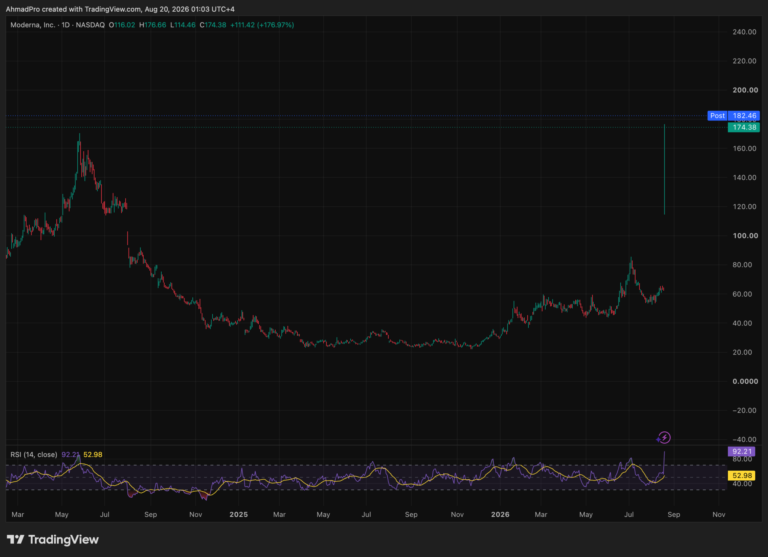Select the blue Post 182.46 price label

(733, 116)
